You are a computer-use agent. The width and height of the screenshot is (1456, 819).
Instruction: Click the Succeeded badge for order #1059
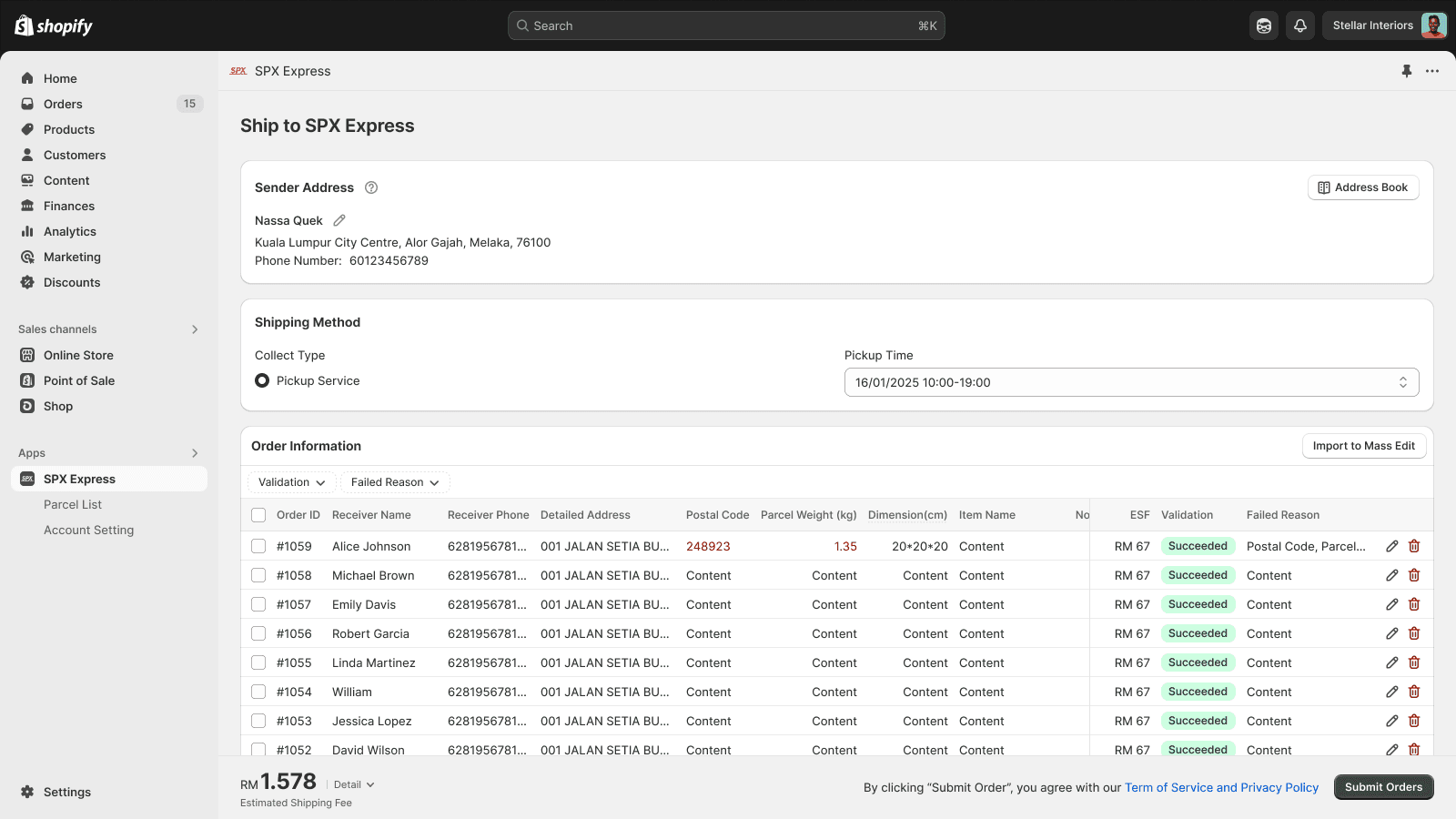(1198, 546)
